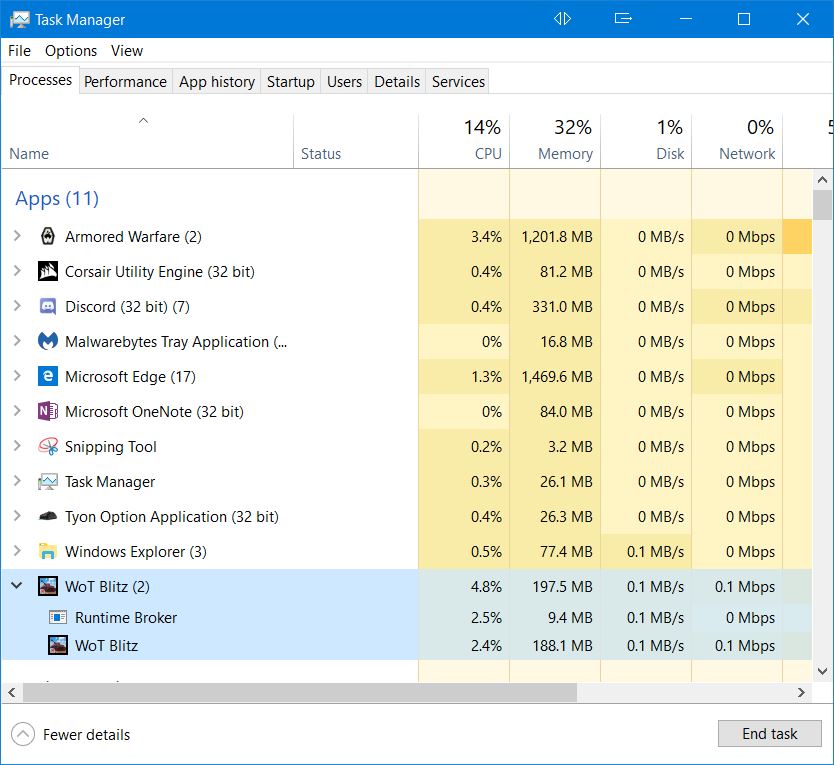Viewport: 834px width, 765px height.
Task: Click the Corsair Utility Engine icon
Action: pos(48,271)
